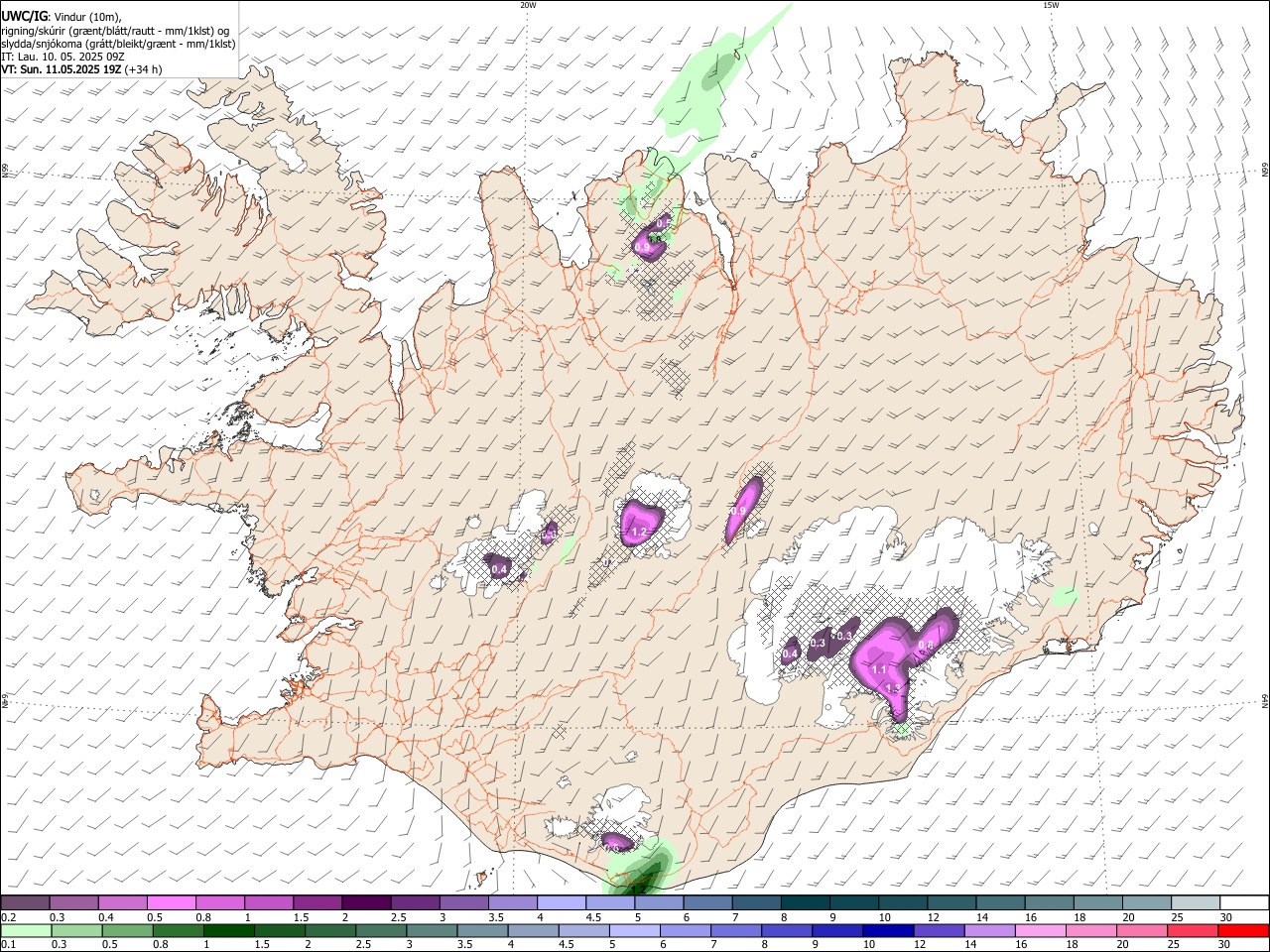This screenshot has width=1270, height=952.
Task: Click the '0.8' value on the snow patch
Action: [925, 646]
